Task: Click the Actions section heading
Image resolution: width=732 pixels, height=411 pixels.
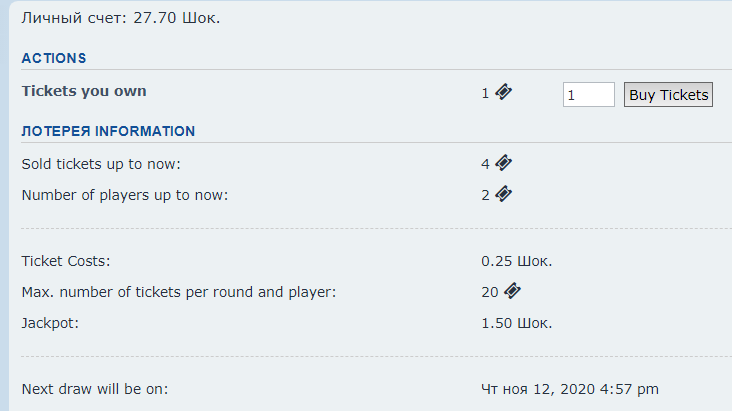Action: [x=54, y=58]
